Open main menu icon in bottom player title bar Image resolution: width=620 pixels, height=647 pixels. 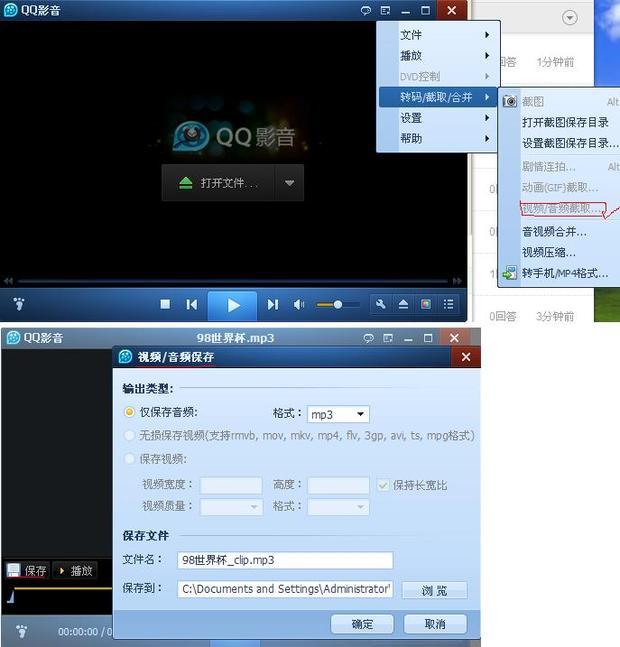point(388,338)
